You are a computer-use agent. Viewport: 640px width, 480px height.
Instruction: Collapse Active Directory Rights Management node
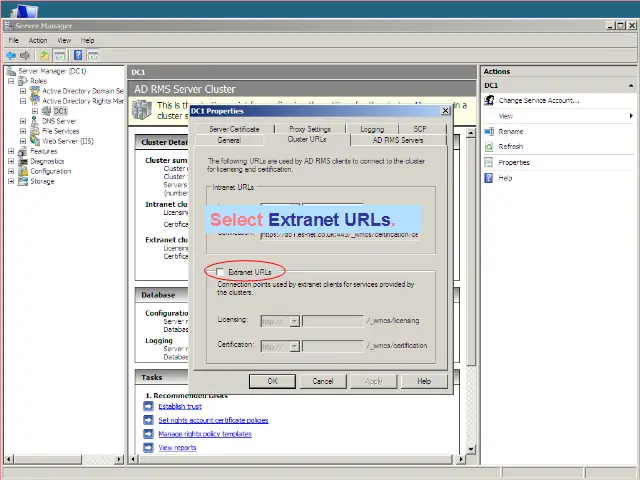coord(23,101)
